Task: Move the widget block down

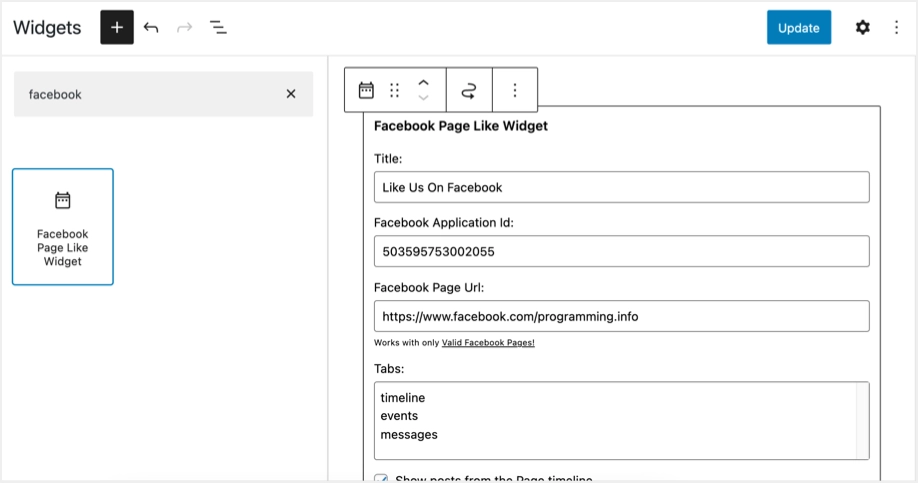Action: click(423, 98)
